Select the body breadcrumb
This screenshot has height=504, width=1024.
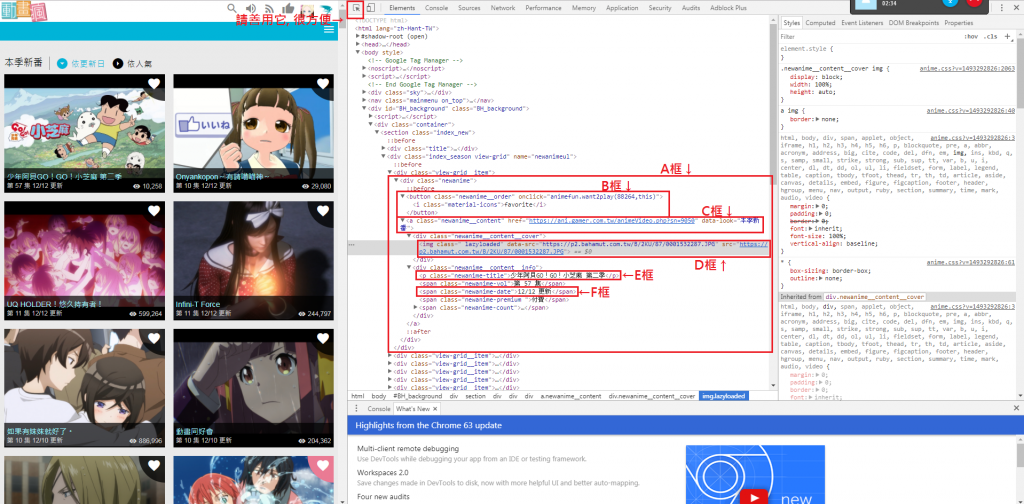pyautogui.click(x=379, y=396)
